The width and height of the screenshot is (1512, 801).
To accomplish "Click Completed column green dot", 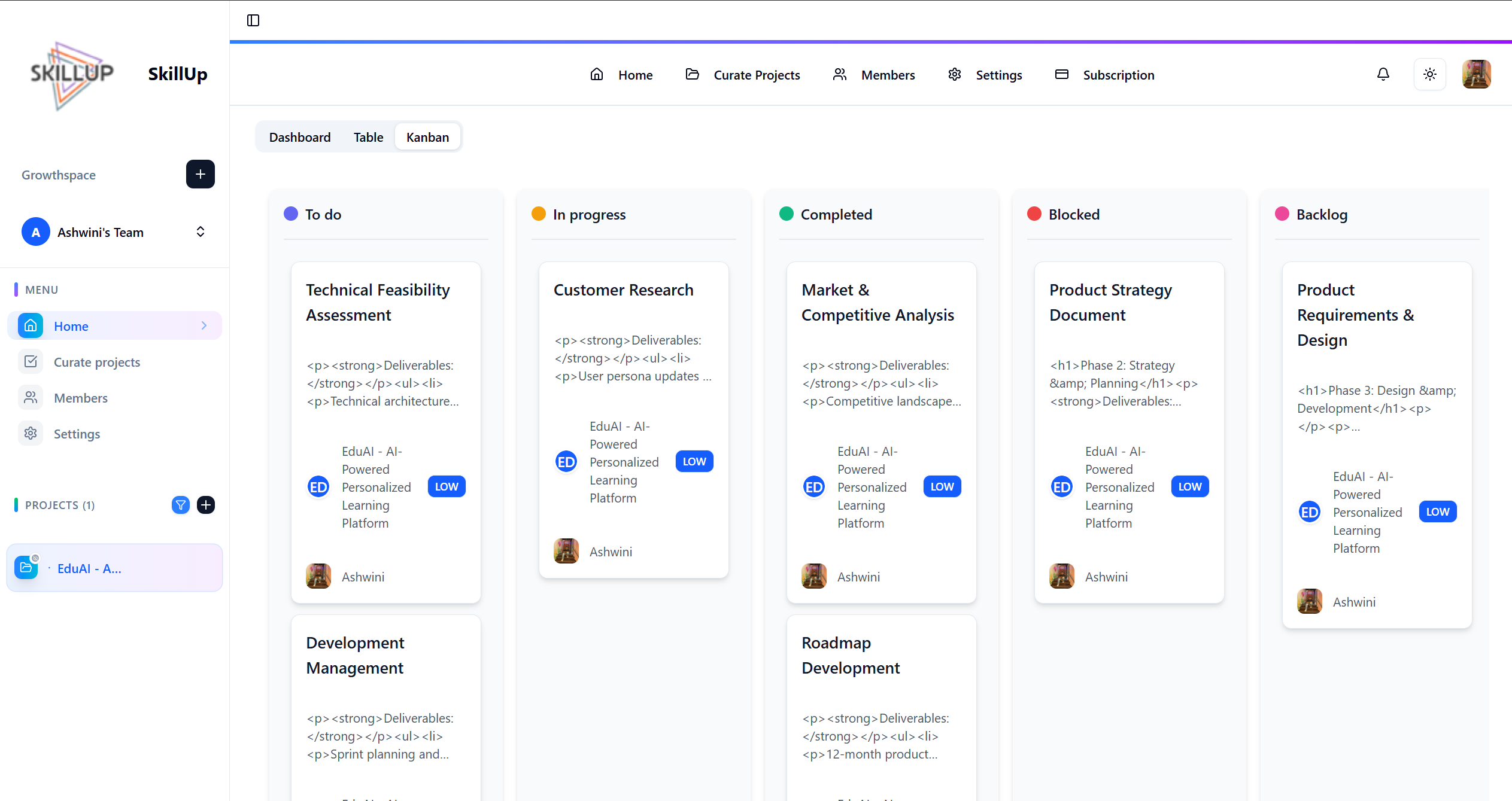I will pyautogui.click(x=787, y=214).
